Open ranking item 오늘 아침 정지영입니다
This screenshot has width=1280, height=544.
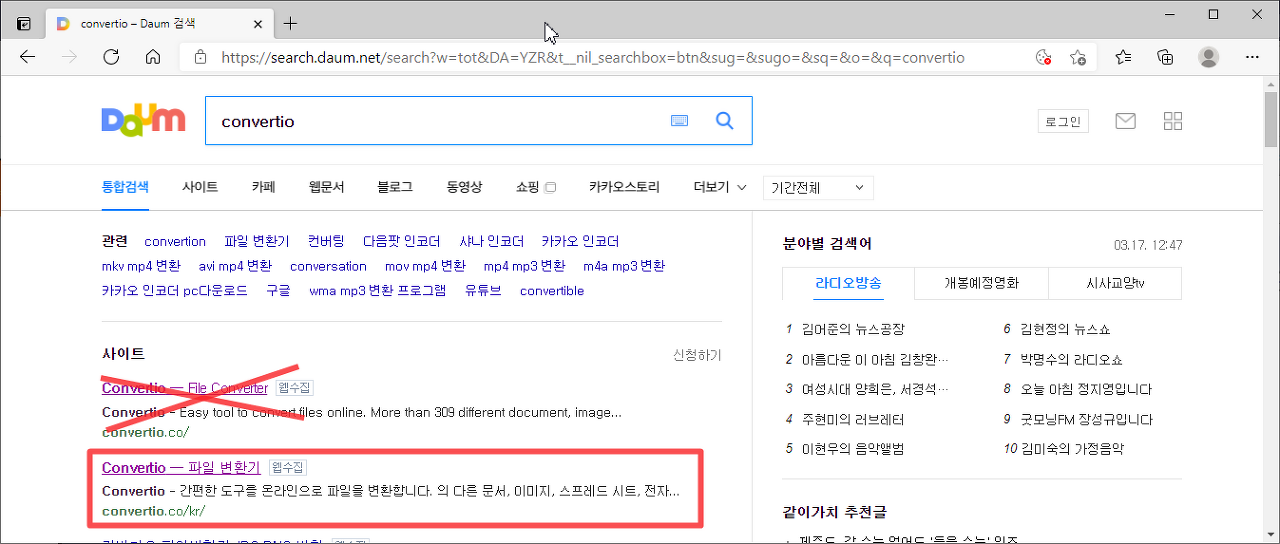coord(1086,389)
